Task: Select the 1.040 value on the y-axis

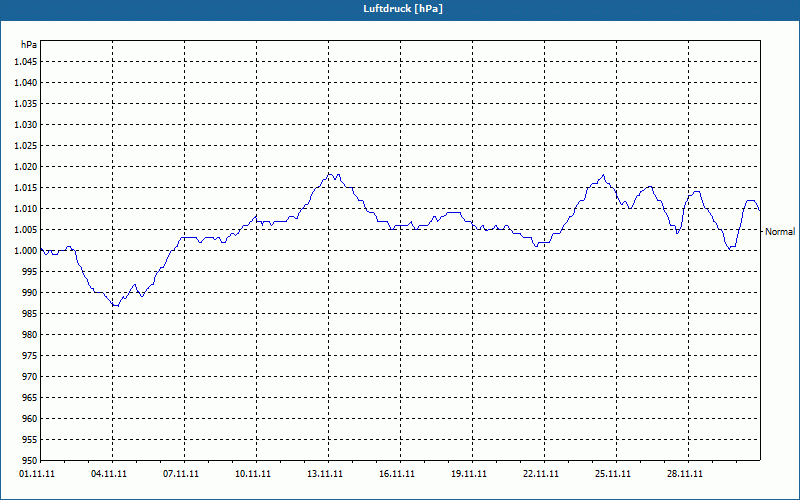Action: 26,83
